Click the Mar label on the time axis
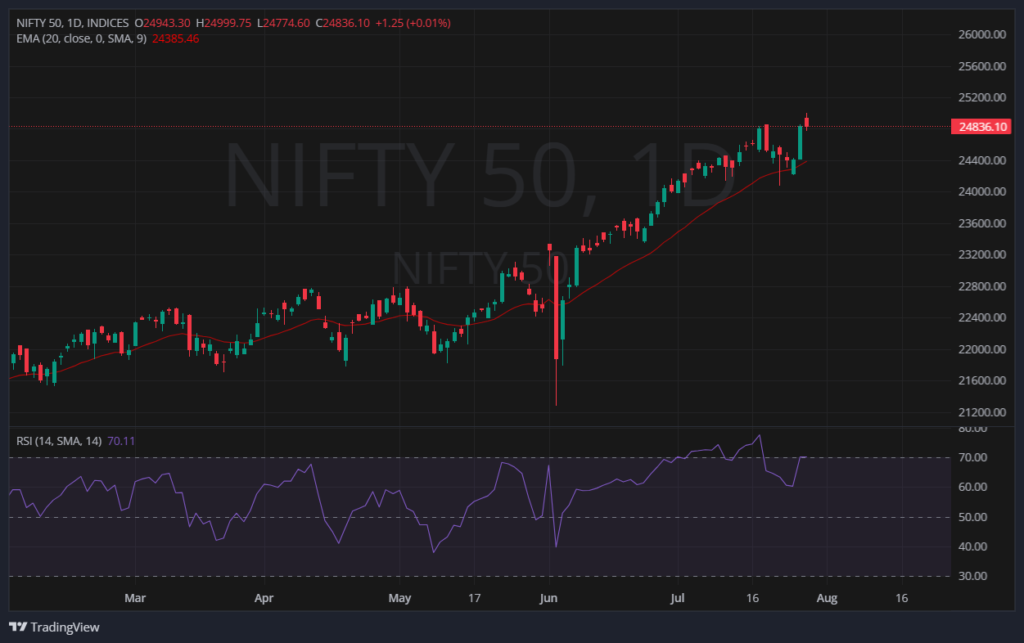 click(x=135, y=598)
